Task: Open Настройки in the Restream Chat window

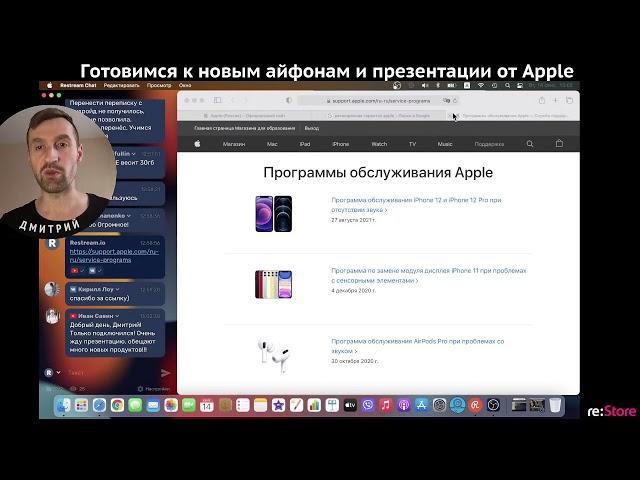Action: pos(154,389)
